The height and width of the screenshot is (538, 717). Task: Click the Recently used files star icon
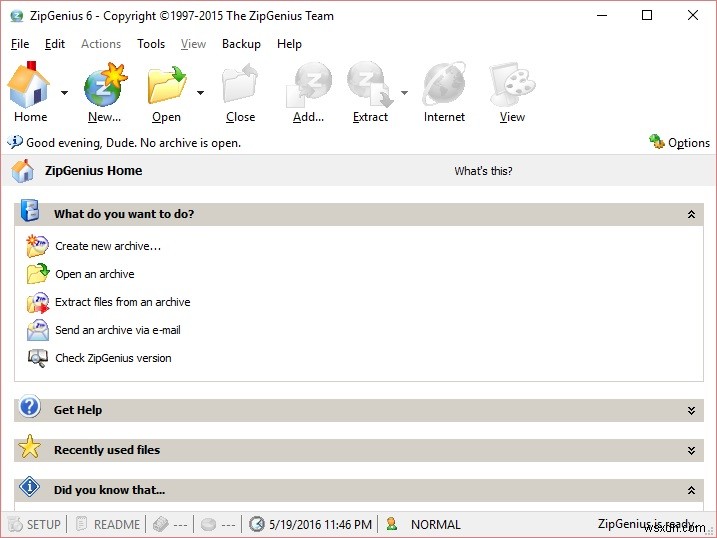pos(30,447)
